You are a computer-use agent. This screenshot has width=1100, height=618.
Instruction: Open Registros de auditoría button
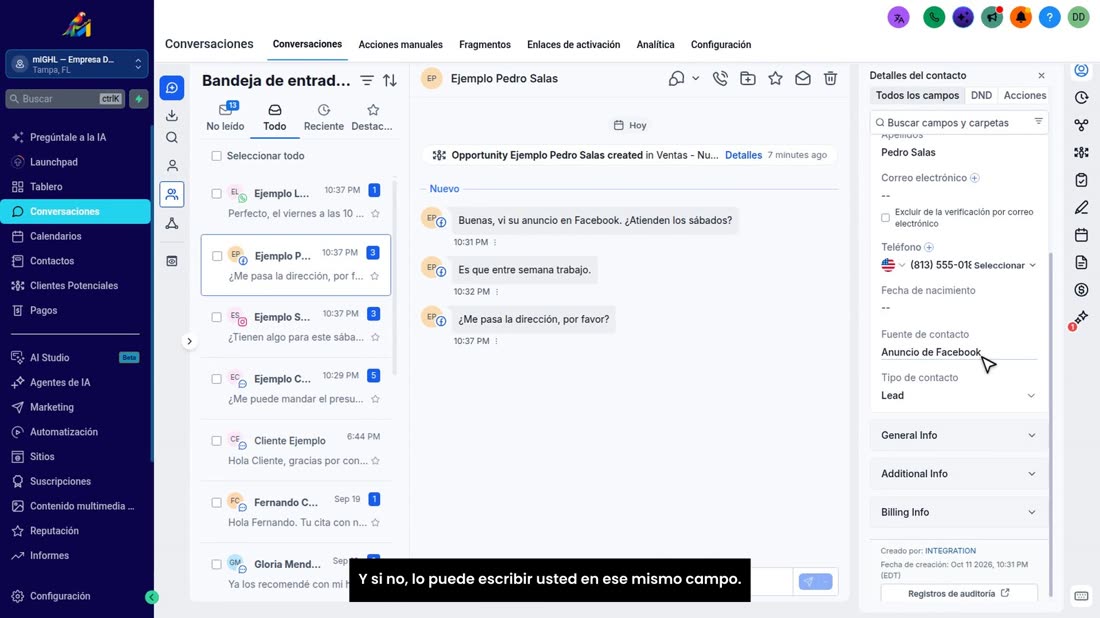(x=958, y=593)
